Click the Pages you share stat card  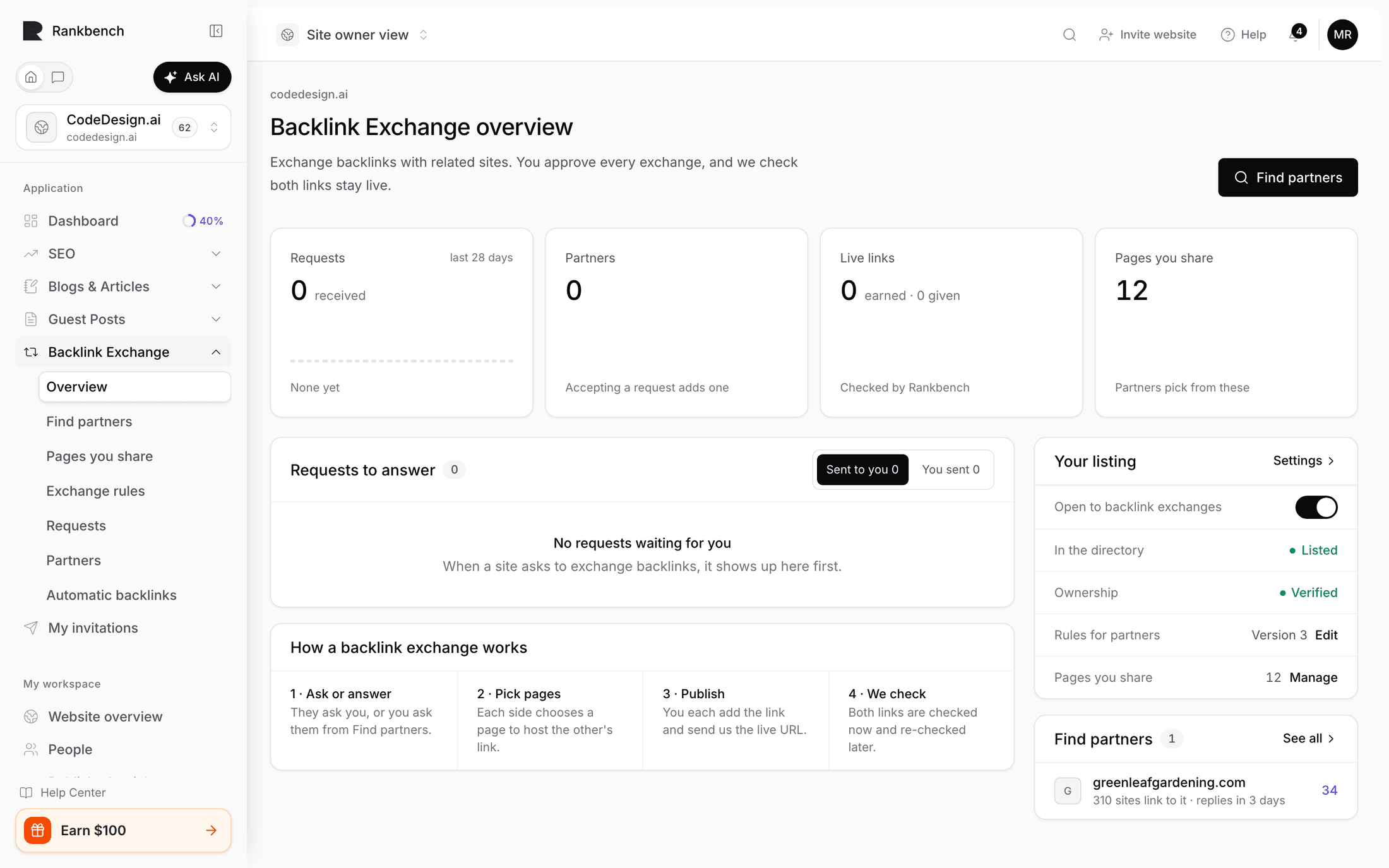tap(1226, 323)
